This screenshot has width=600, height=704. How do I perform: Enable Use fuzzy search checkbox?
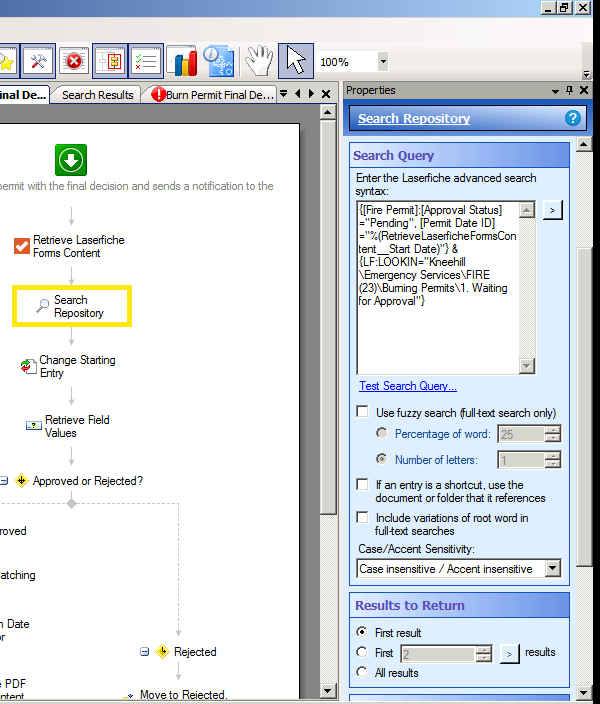362,412
